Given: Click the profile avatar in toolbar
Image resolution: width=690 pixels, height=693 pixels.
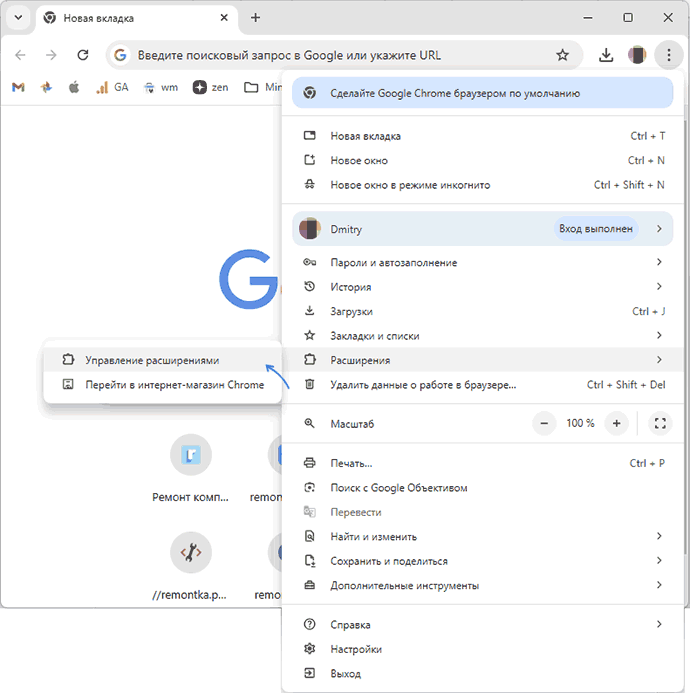Looking at the screenshot, I should click(637, 55).
